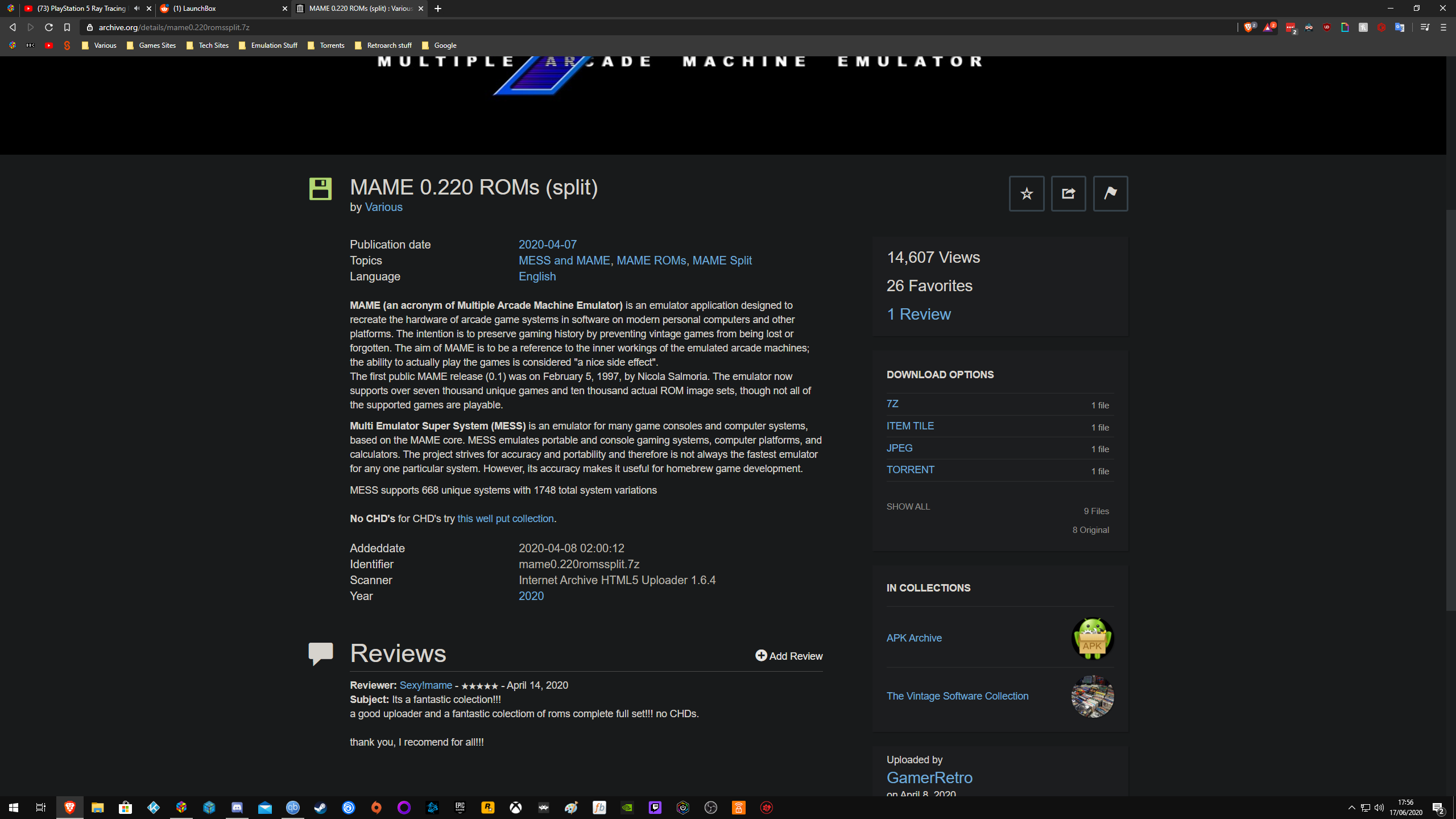
Task: Share this item via the share button
Action: (x=1069, y=194)
